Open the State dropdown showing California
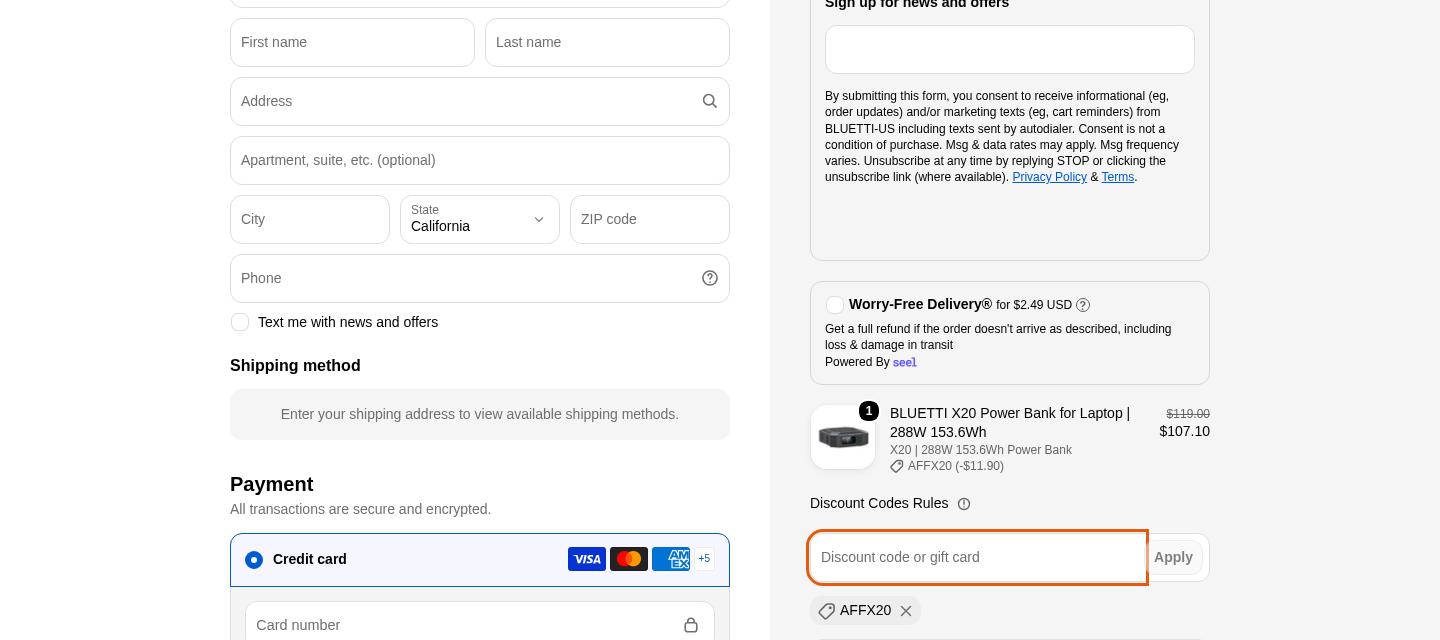 (x=480, y=219)
